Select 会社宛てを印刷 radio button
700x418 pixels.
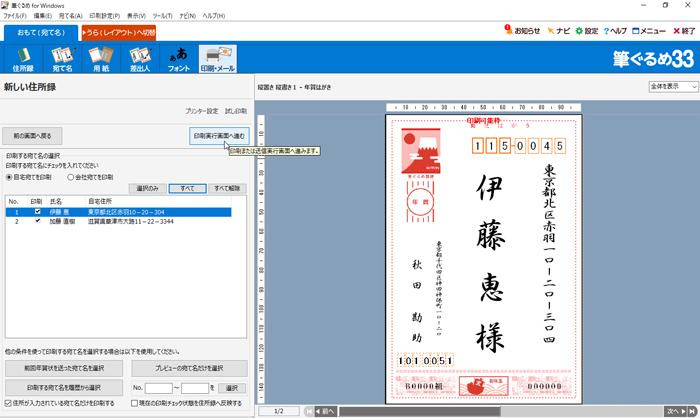(x=70, y=177)
